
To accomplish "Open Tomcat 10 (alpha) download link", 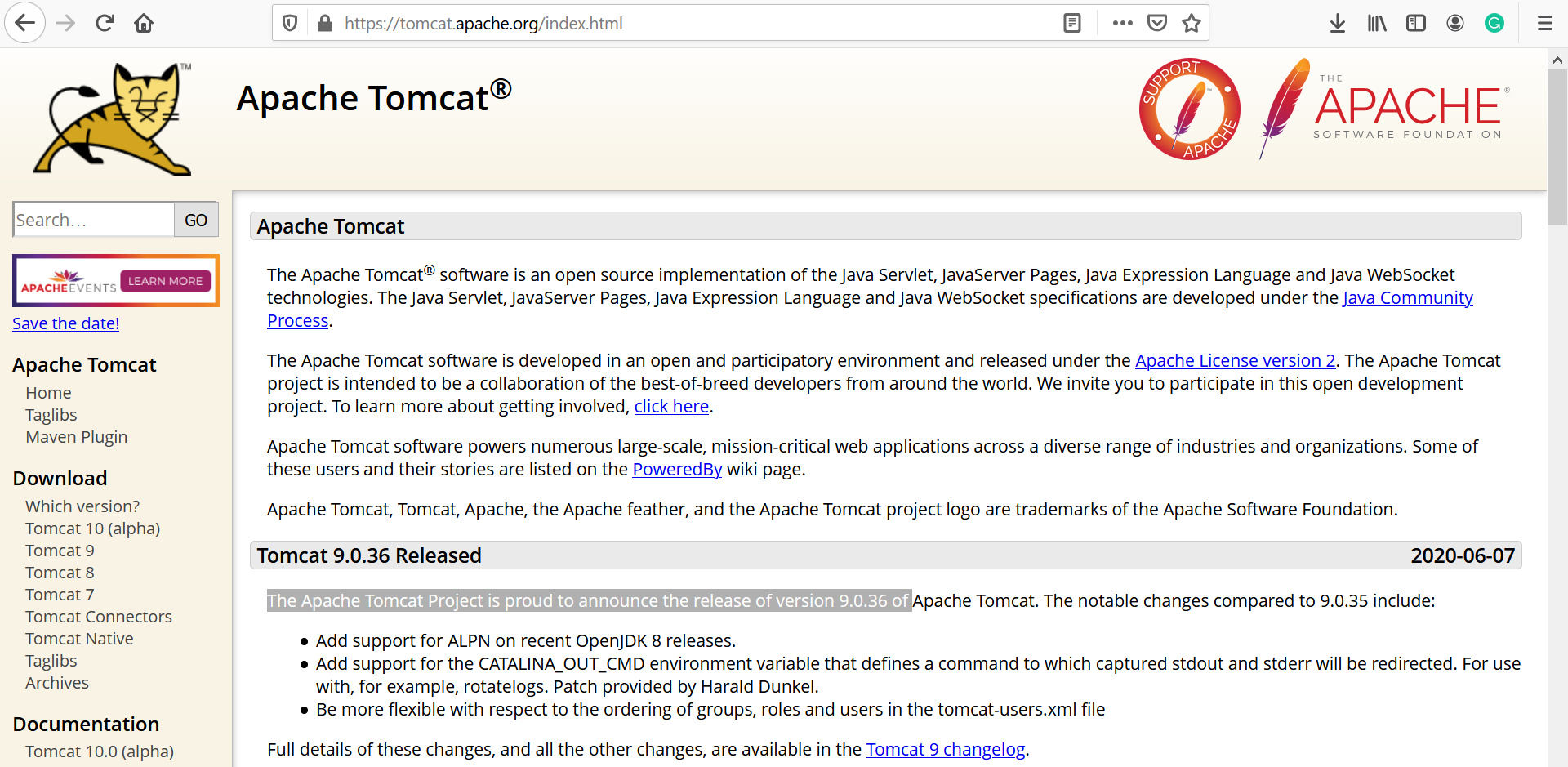I will tap(93, 528).
